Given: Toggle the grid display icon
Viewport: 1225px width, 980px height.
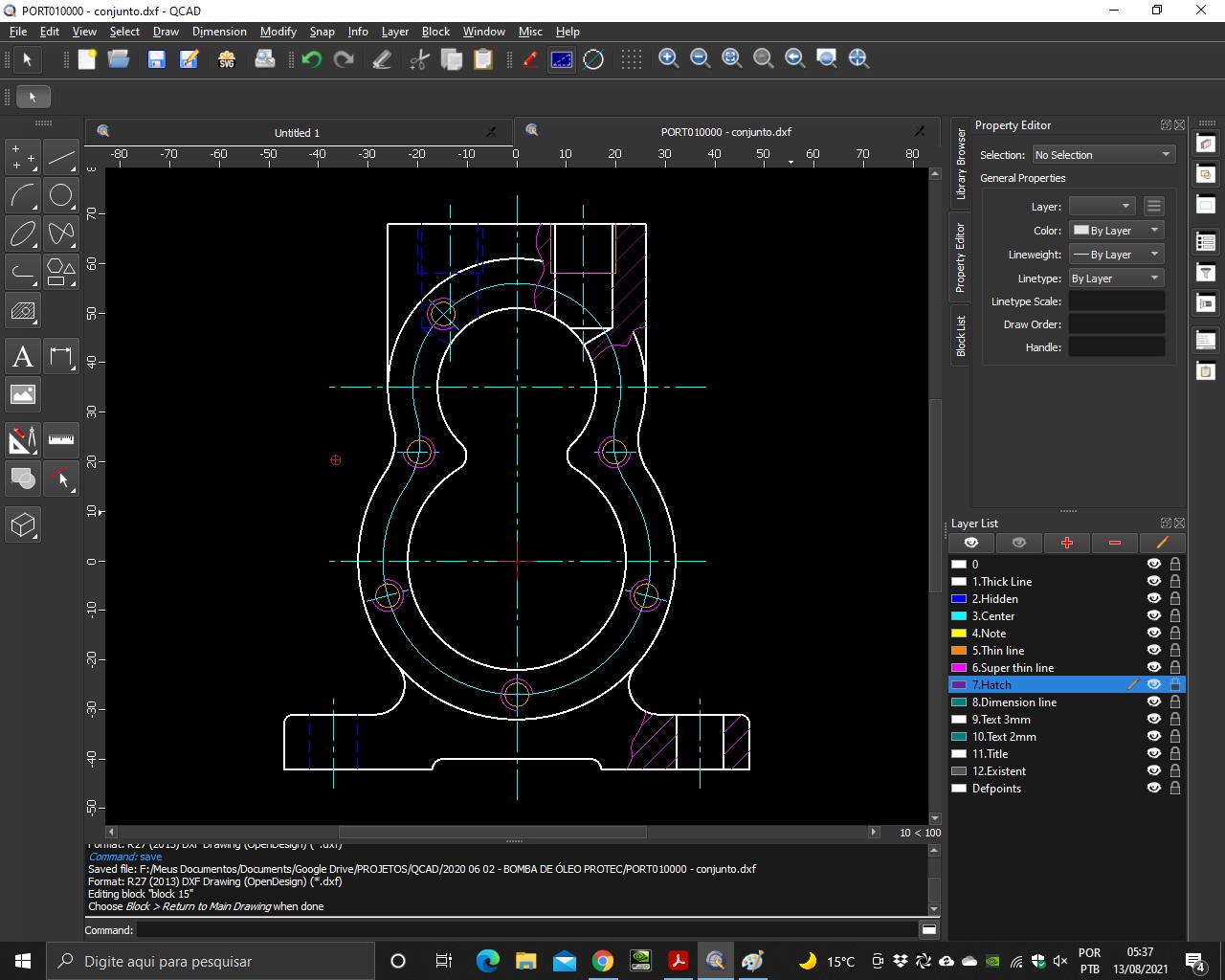Looking at the screenshot, I should pyautogui.click(x=631, y=59).
